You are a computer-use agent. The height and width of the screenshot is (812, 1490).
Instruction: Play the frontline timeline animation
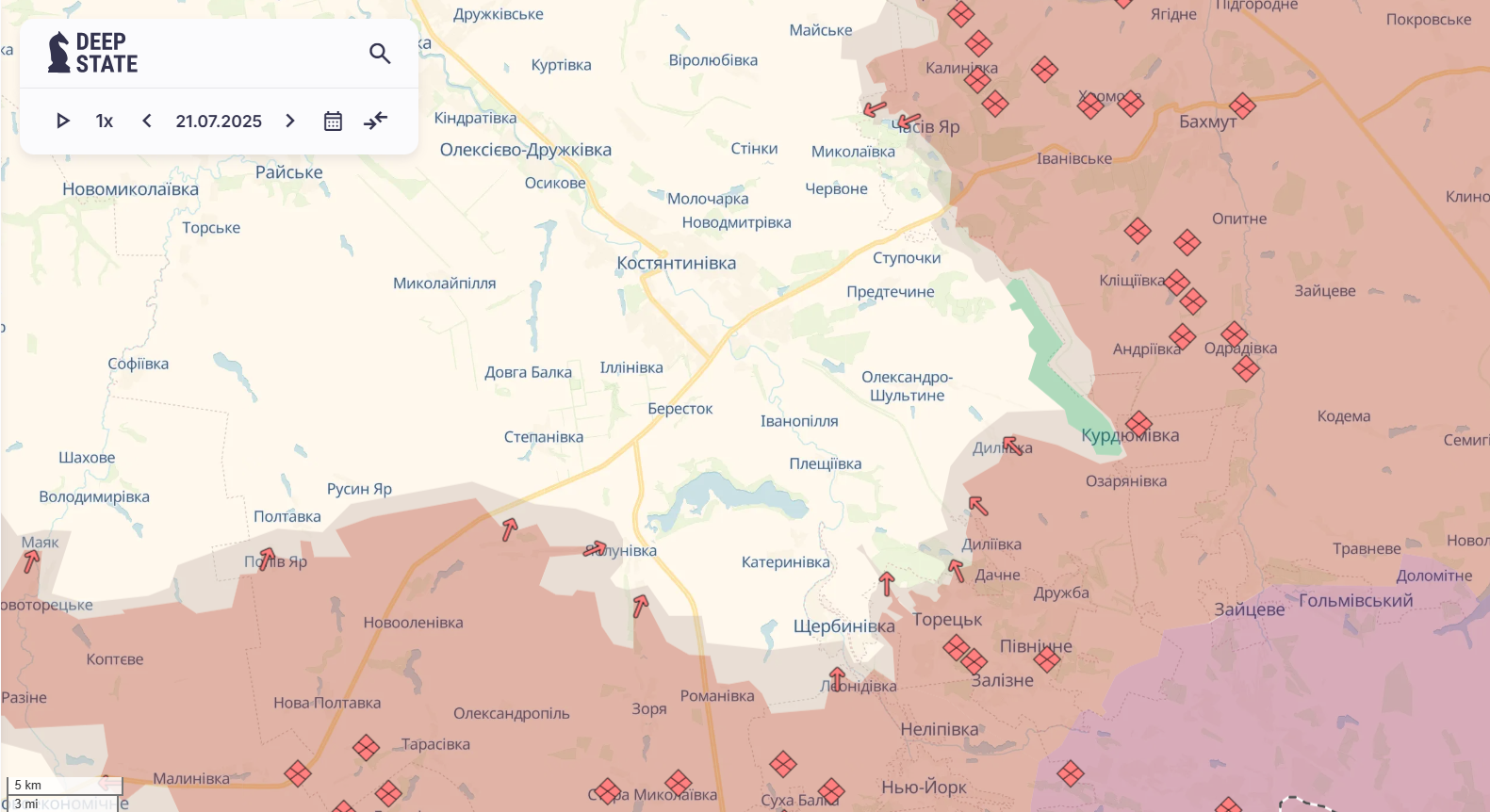[63, 121]
